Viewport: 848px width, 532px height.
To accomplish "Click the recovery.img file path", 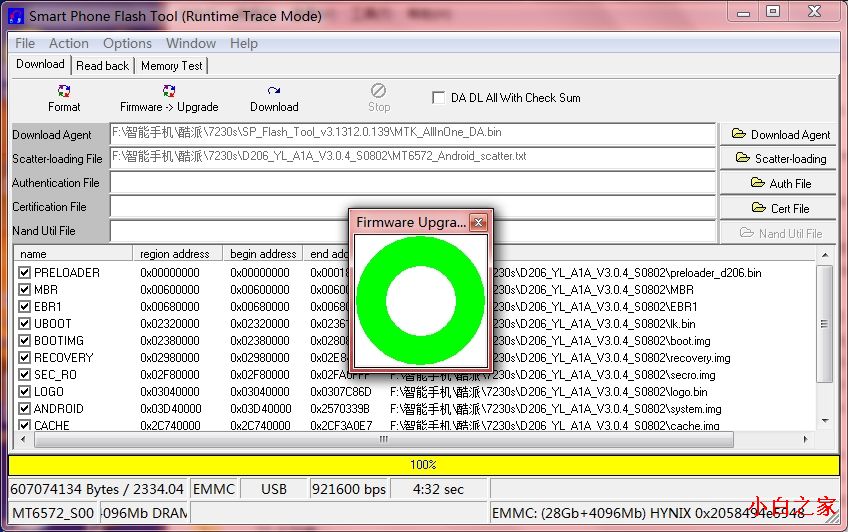I will coord(611,358).
